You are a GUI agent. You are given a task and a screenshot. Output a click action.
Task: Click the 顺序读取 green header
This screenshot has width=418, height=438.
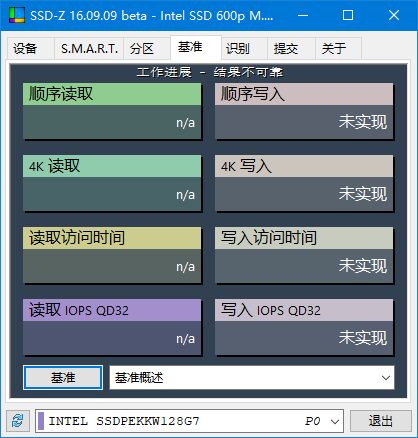tap(112, 94)
